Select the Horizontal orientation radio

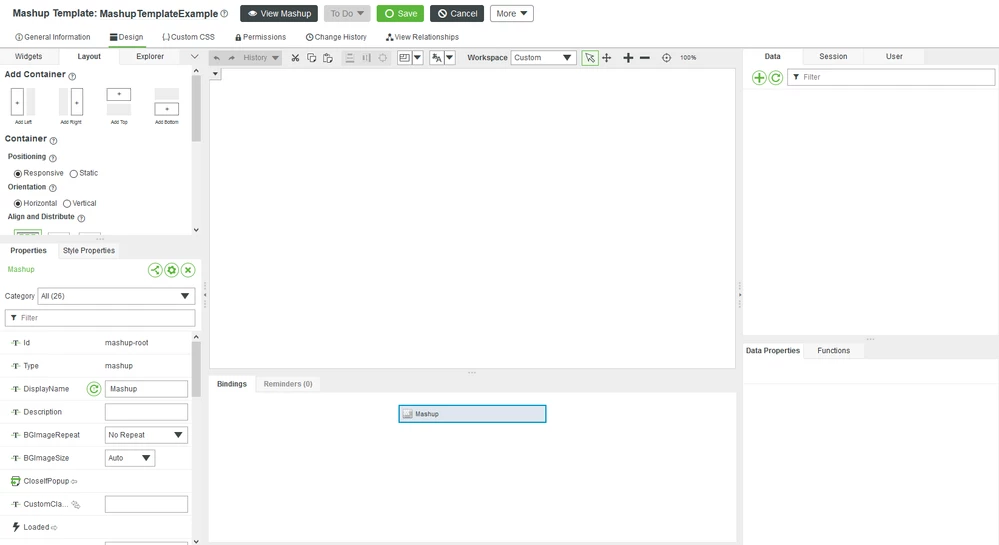point(18,203)
